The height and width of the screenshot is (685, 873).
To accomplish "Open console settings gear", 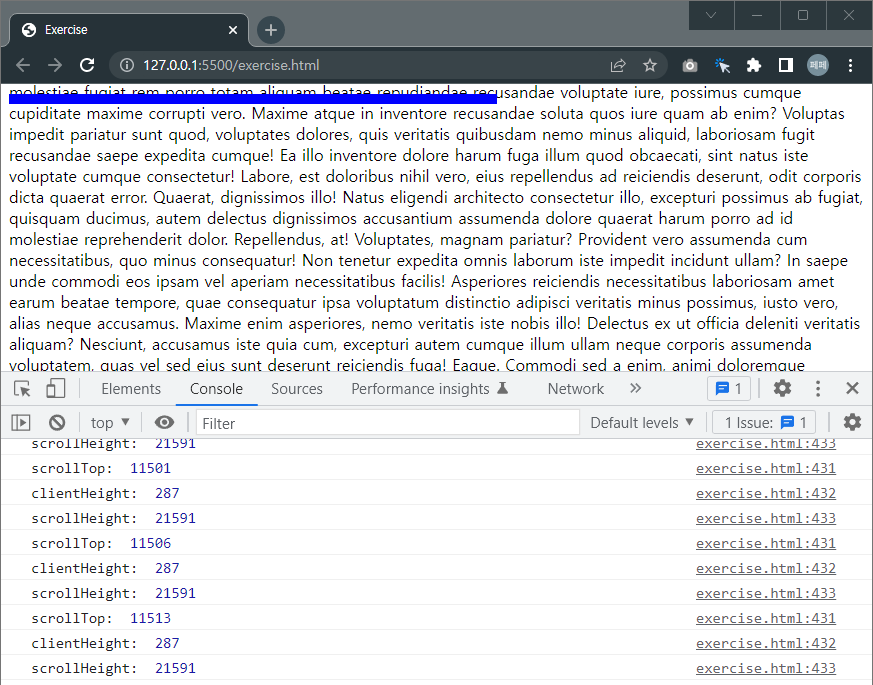I will (x=852, y=423).
